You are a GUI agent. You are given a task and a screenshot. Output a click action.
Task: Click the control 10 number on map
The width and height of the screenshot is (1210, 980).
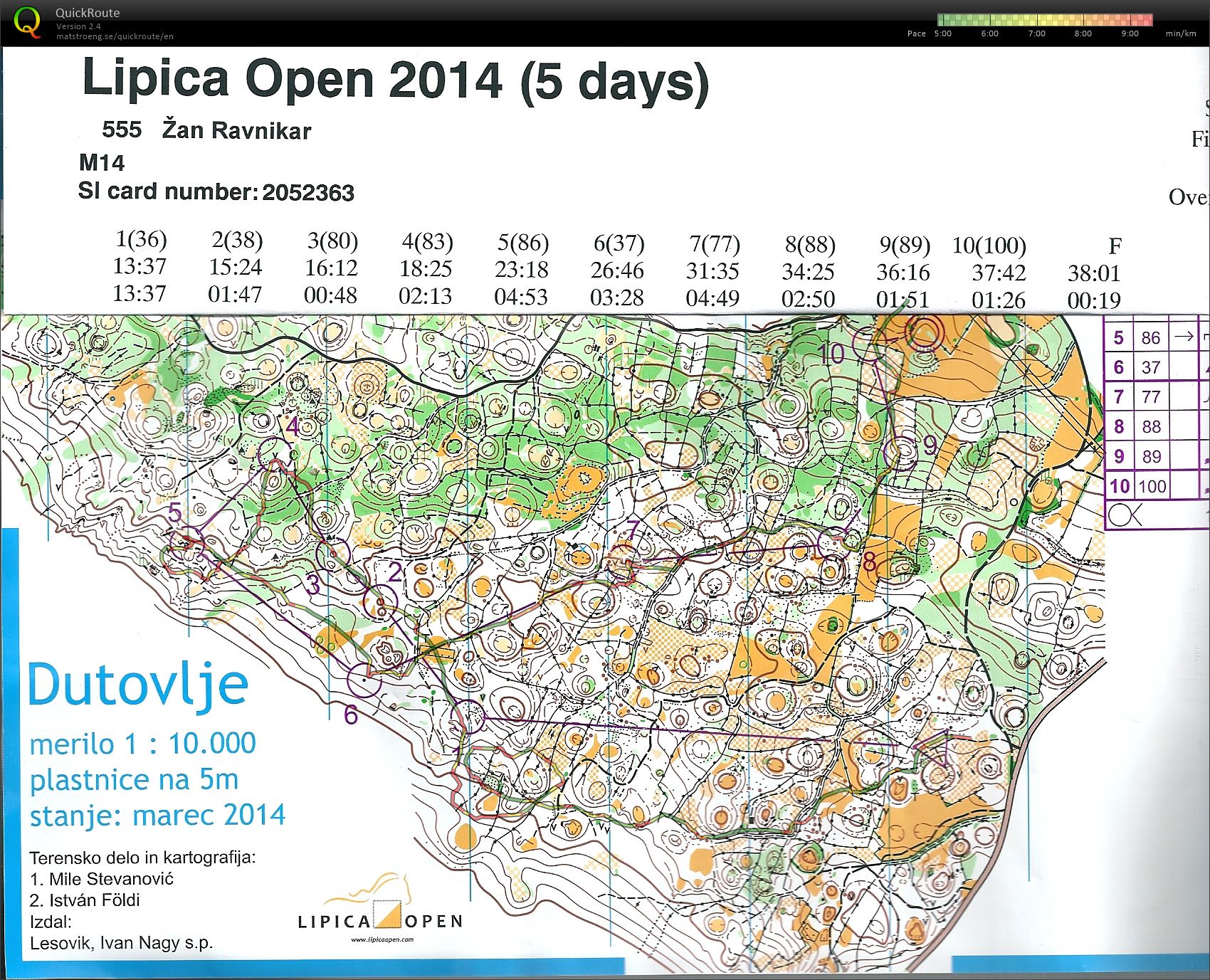(831, 354)
